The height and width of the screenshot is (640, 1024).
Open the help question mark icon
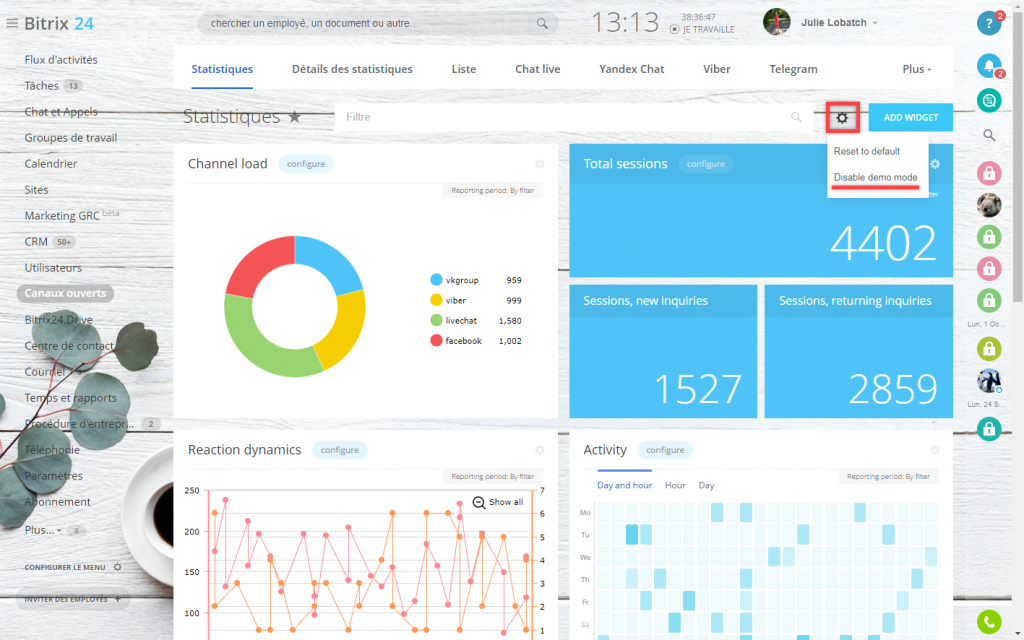(989, 24)
